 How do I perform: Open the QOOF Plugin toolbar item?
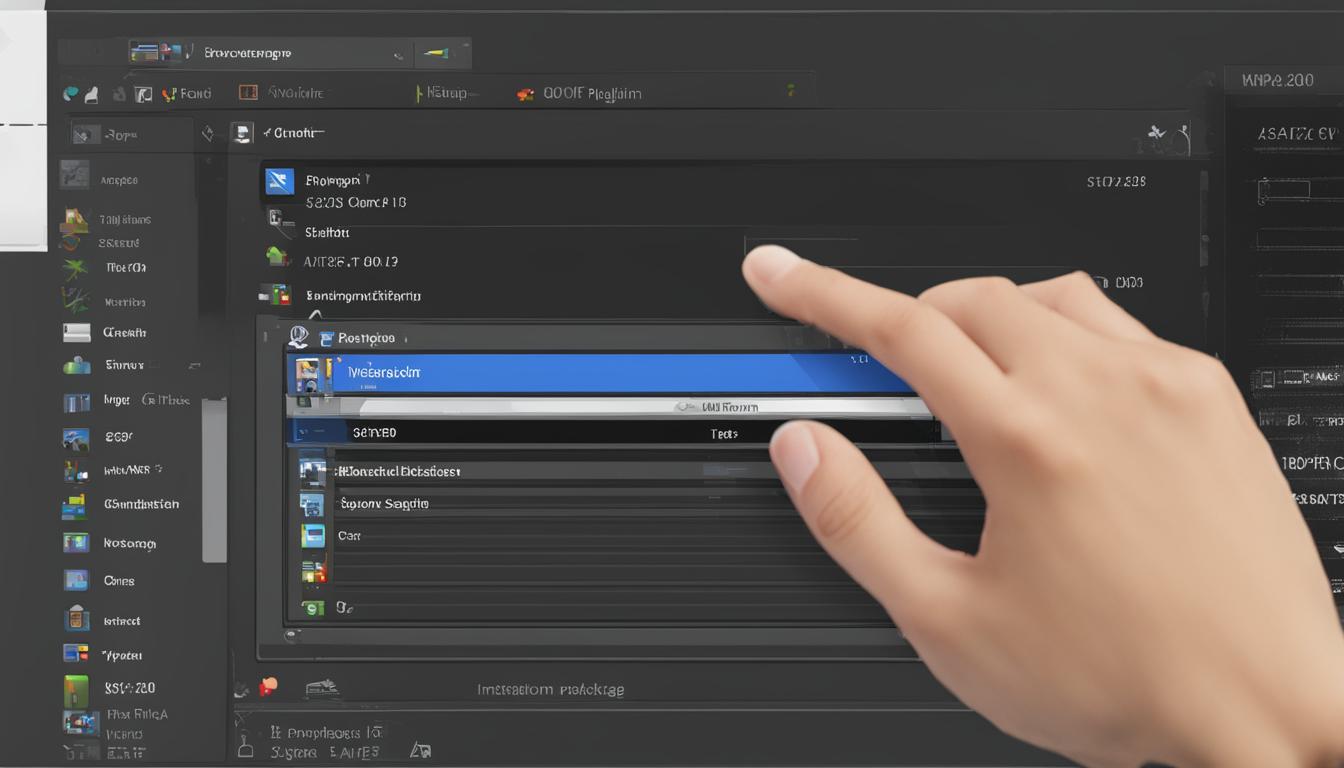[x=528, y=92]
